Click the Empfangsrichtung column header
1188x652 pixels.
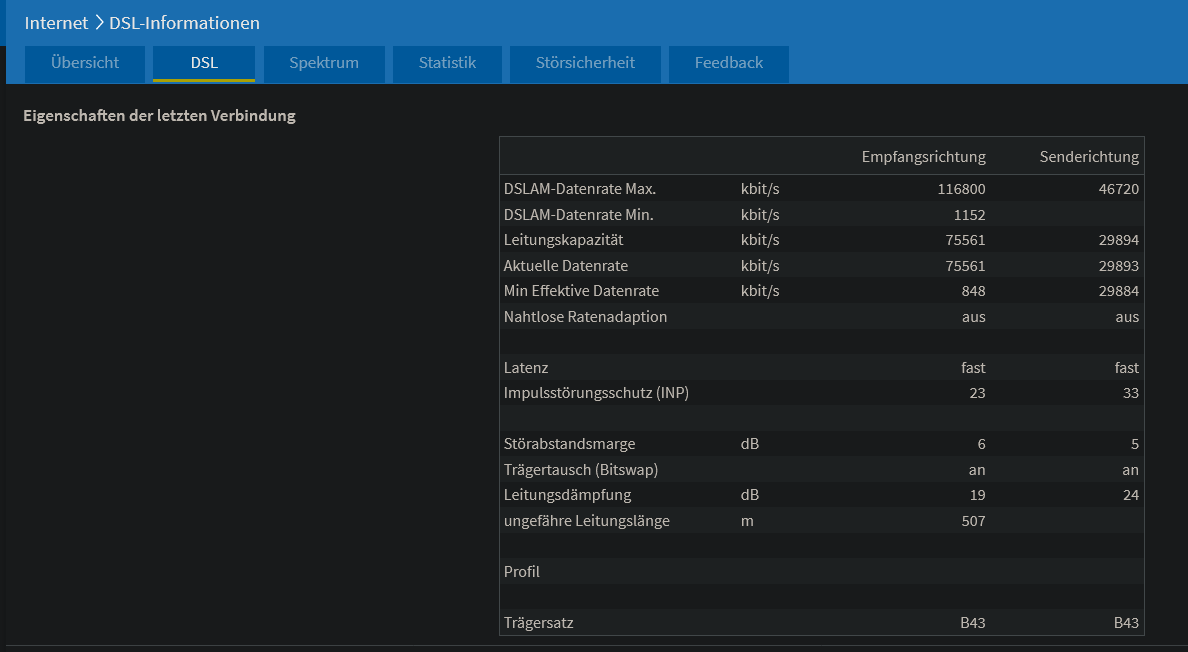pos(923,157)
